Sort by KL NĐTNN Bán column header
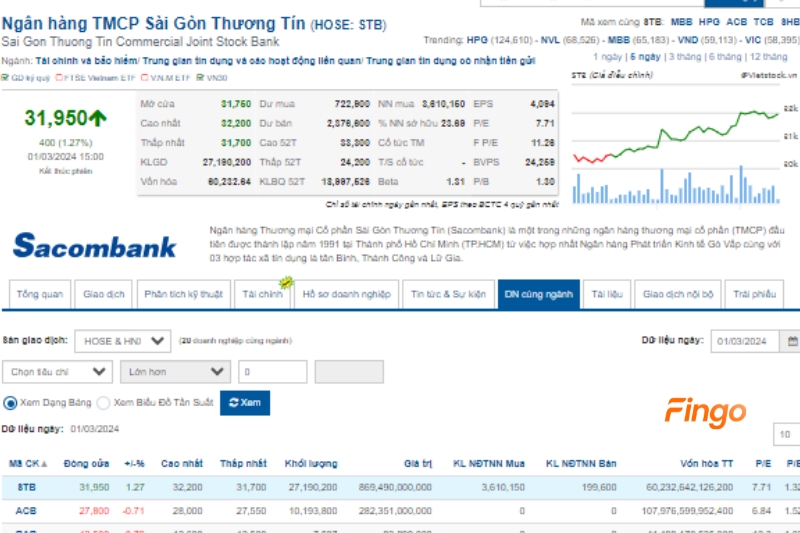The image size is (800, 533). 581,464
